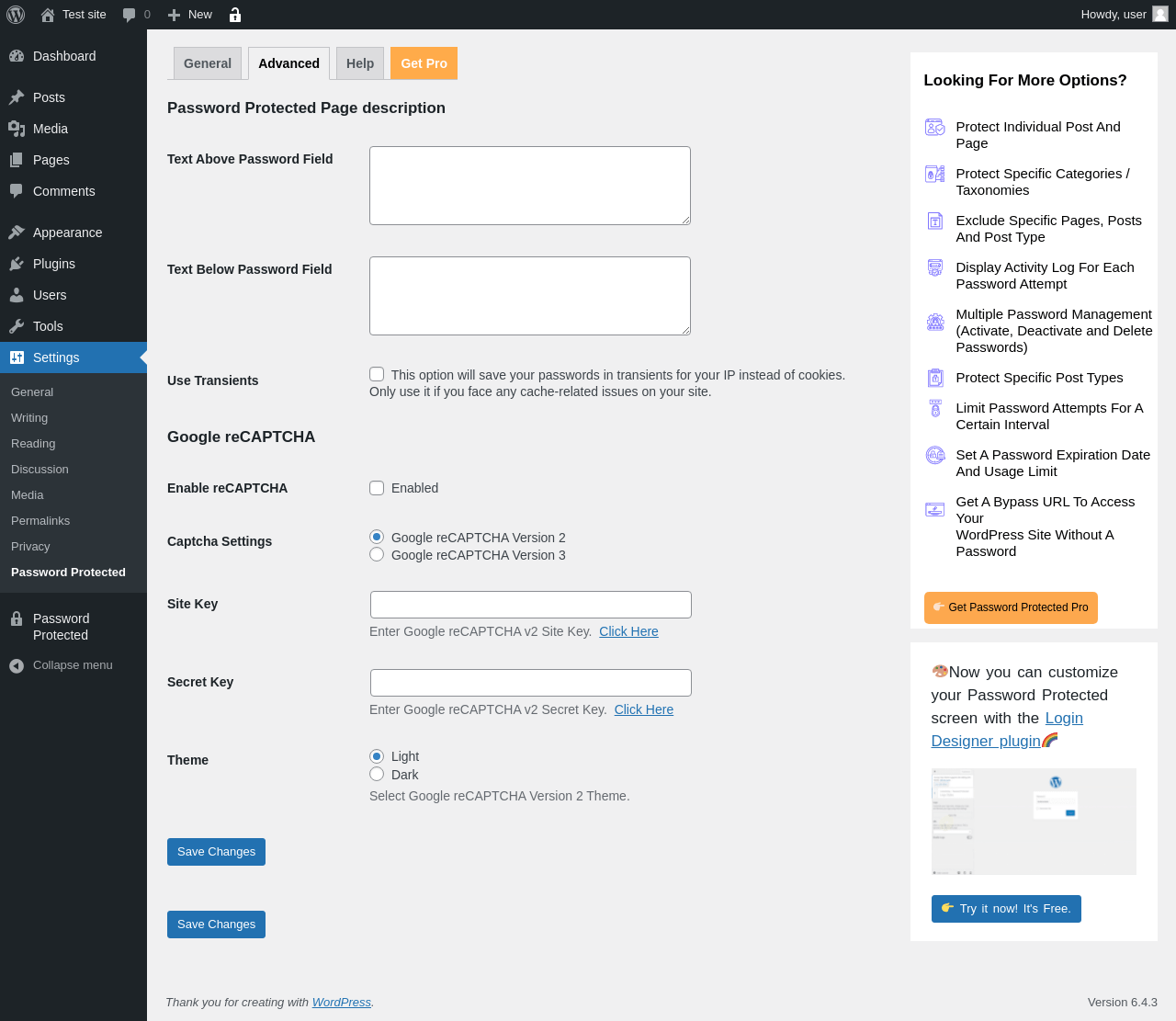Click the plus New content icon
This screenshot has height=1021, width=1176.
coord(174,15)
